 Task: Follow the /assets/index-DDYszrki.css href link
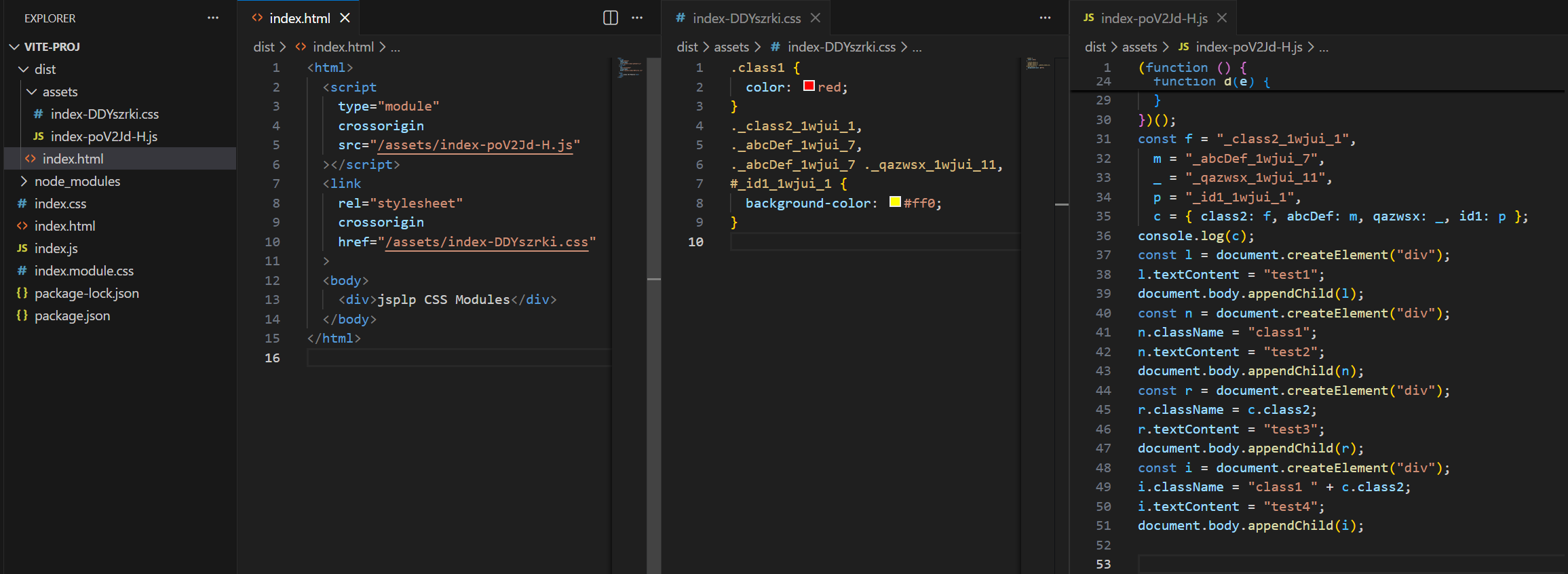[x=486, y=242]
